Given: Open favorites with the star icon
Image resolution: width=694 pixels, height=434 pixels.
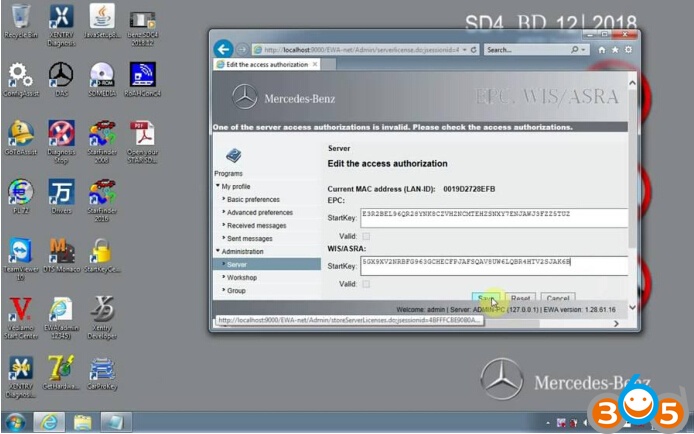Looking at the screenshot, I should point(615,50).
